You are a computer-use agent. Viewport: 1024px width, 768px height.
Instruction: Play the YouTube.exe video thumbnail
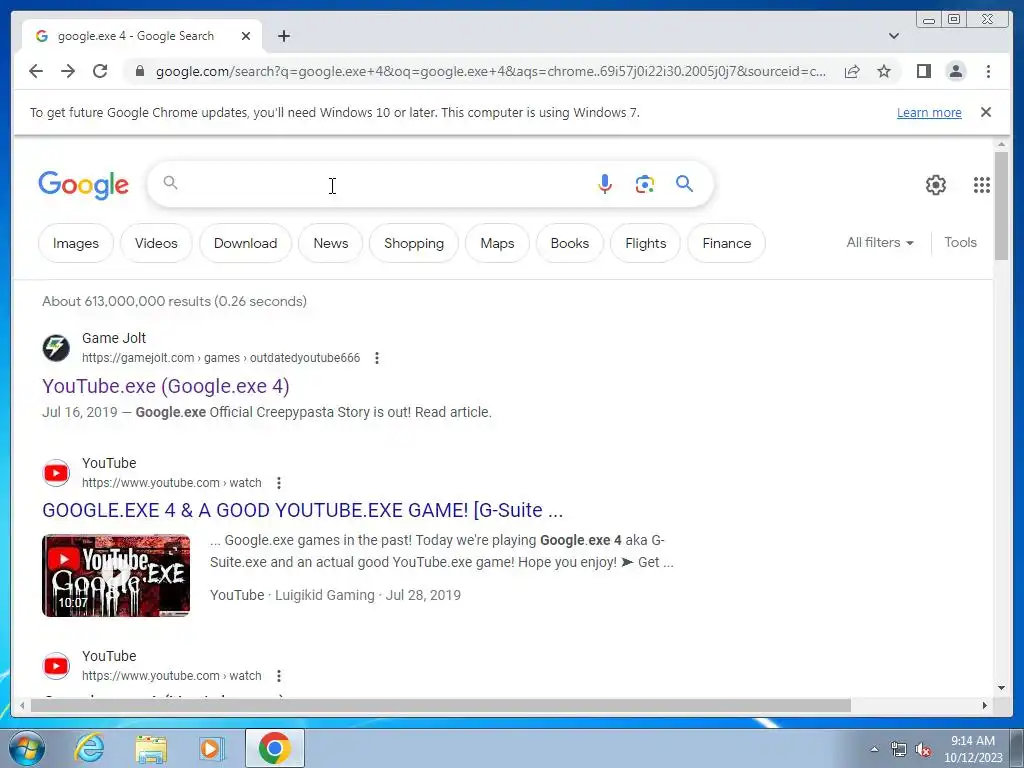tap(116, 575)
